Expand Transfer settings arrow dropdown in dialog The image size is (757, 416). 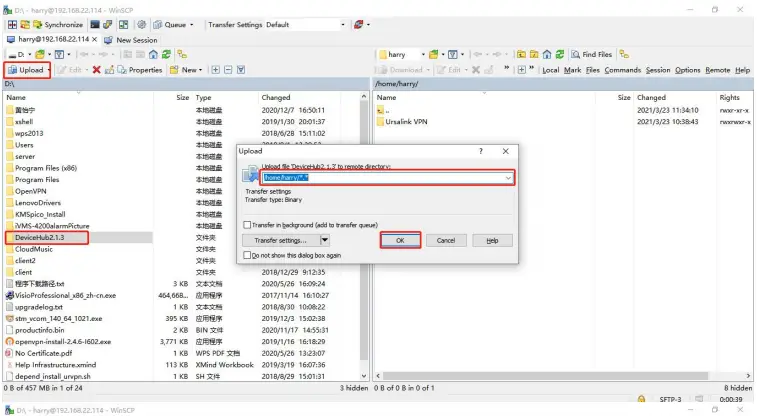[x=325, y=240]
